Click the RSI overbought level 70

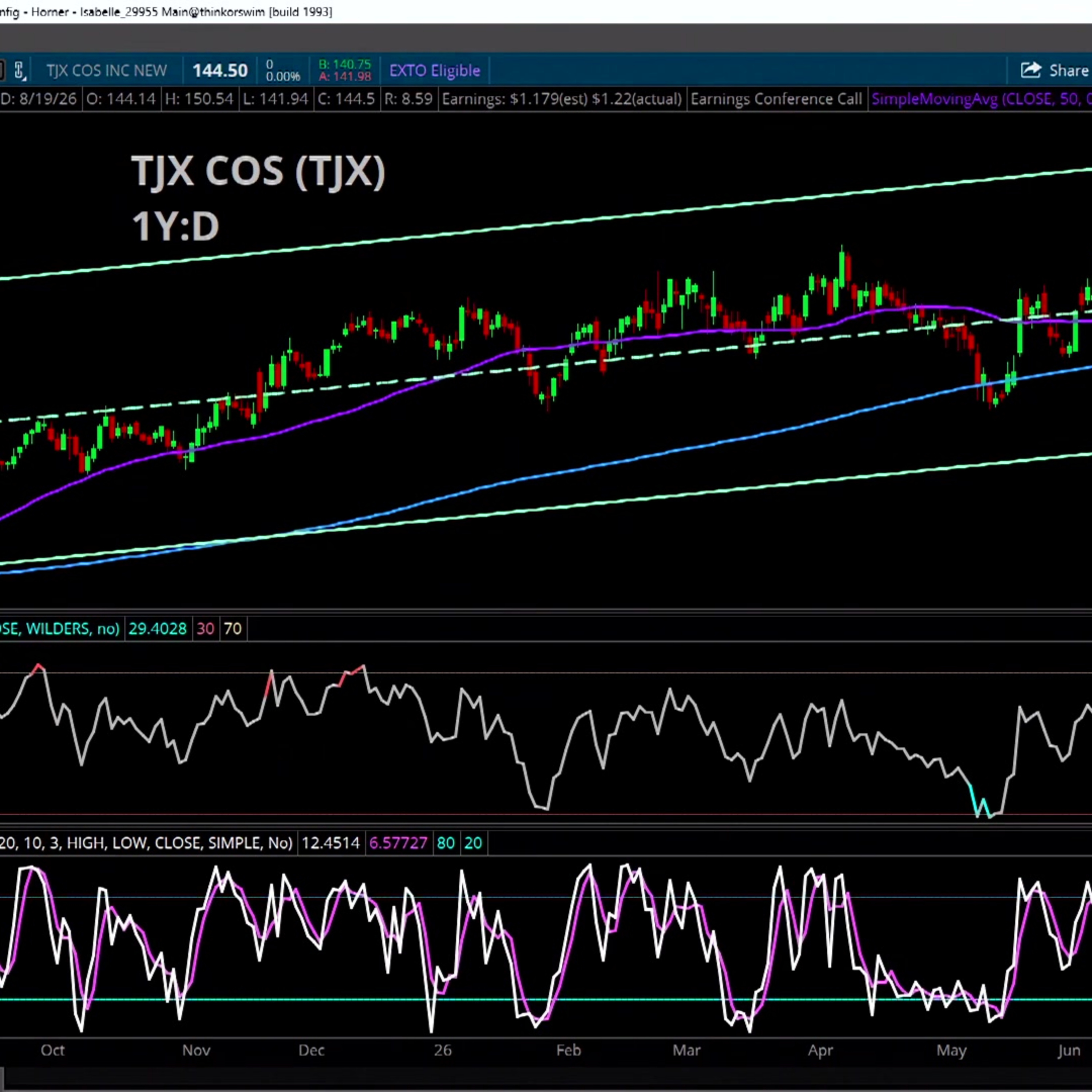(232, 629)
